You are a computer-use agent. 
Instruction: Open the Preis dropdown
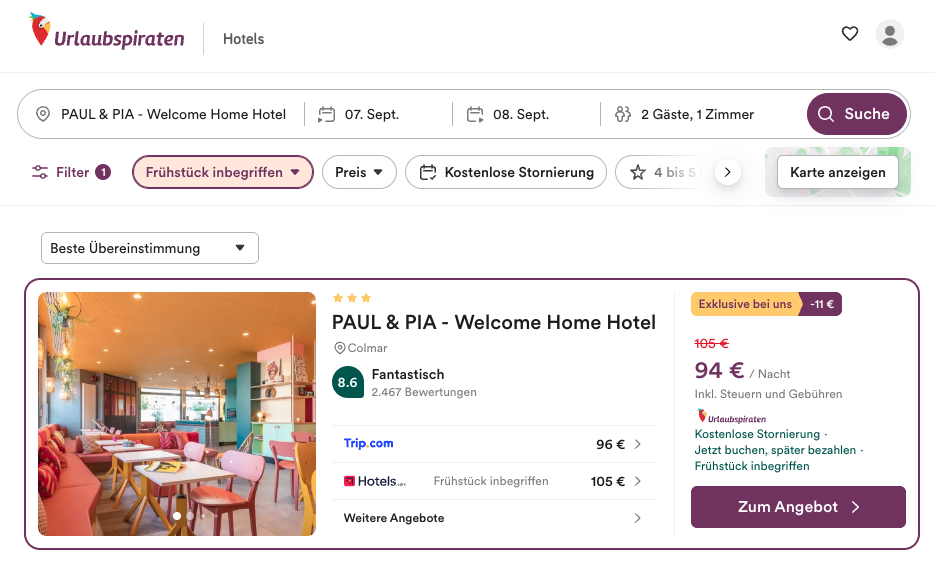click(359, 172)
